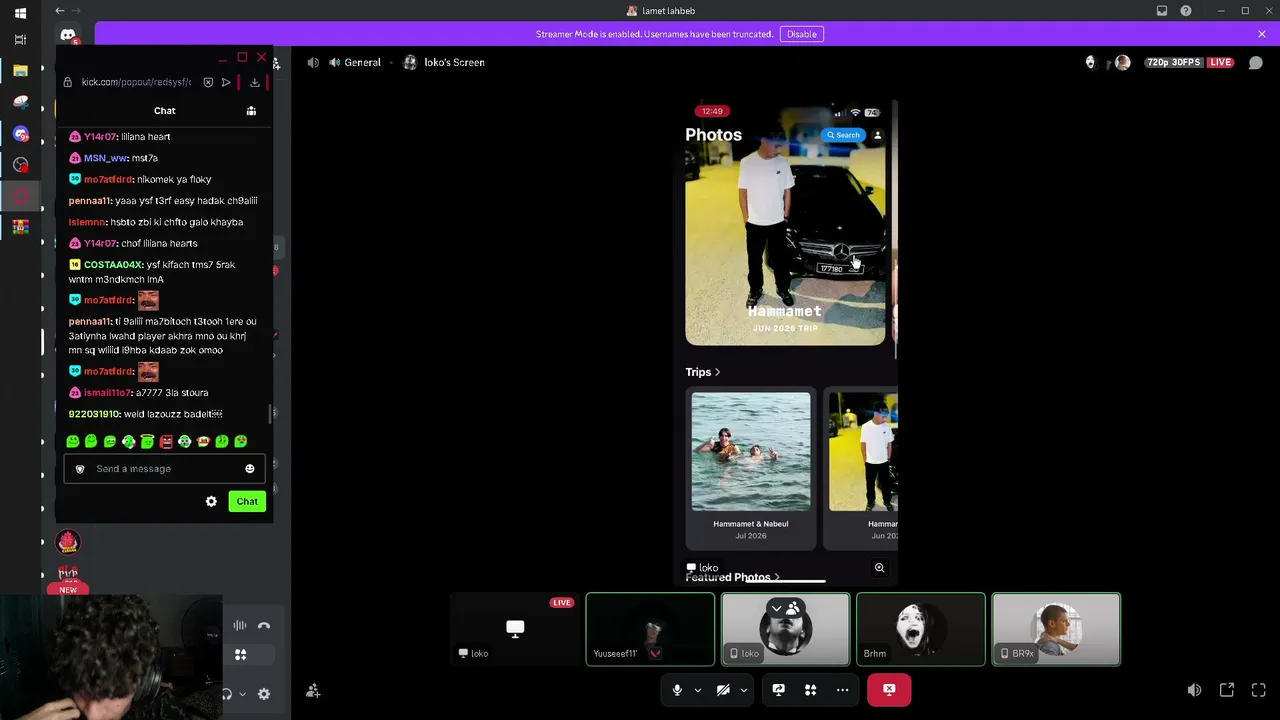Click the Kick chat address bar

tap(136, 82)
